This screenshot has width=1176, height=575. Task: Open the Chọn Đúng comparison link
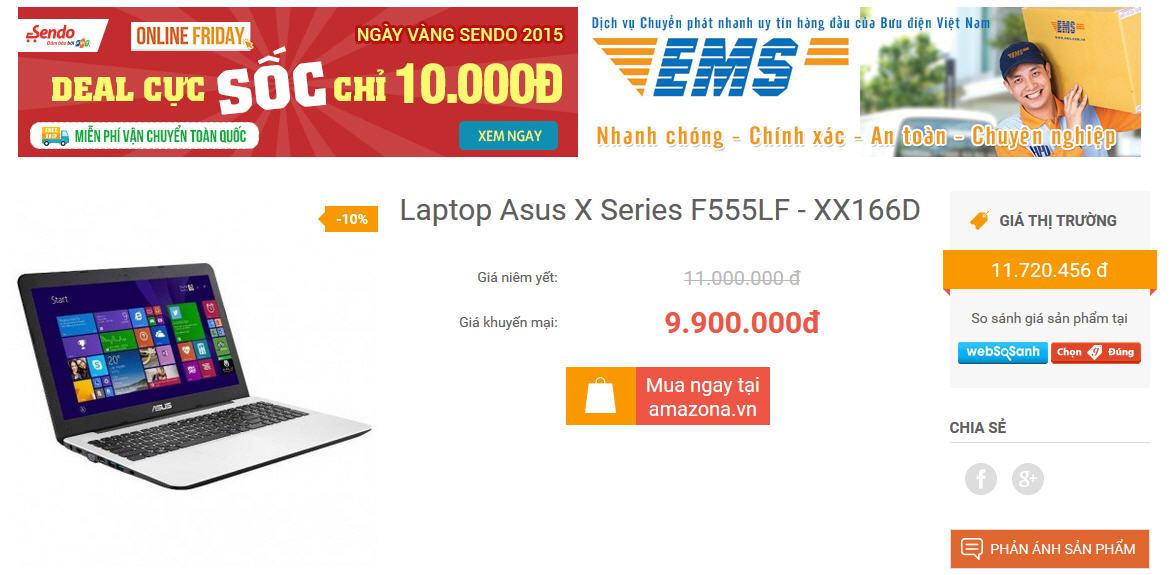click(1096, 352)
